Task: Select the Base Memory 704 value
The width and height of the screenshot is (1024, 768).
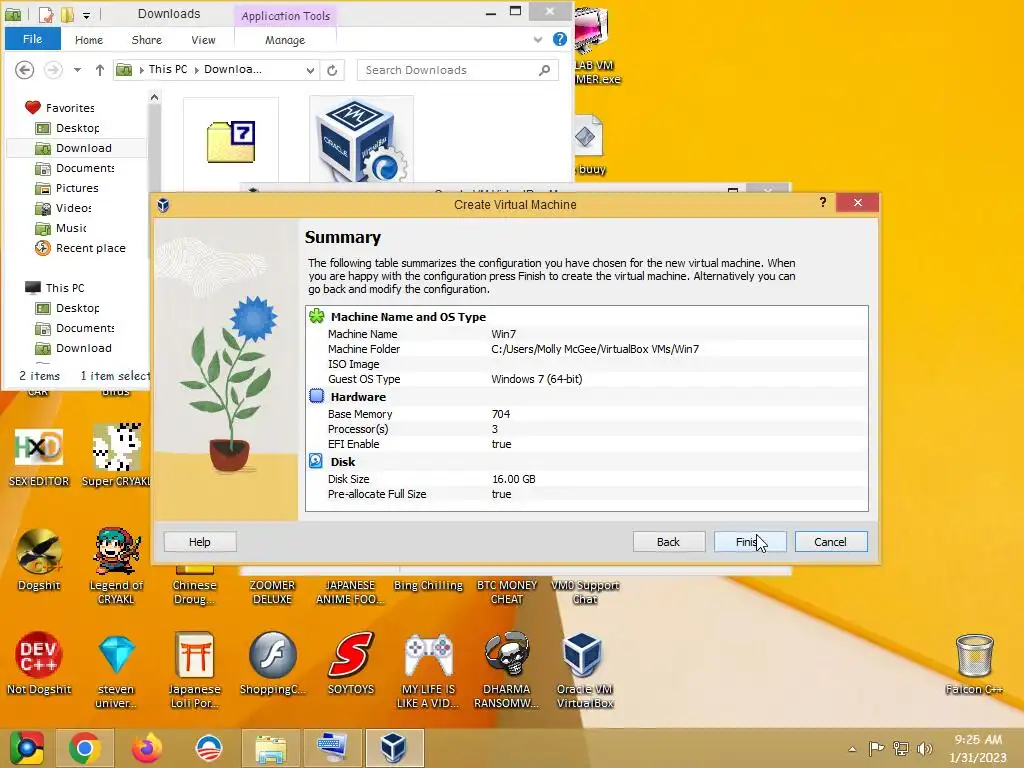Action: click(501, 413)
